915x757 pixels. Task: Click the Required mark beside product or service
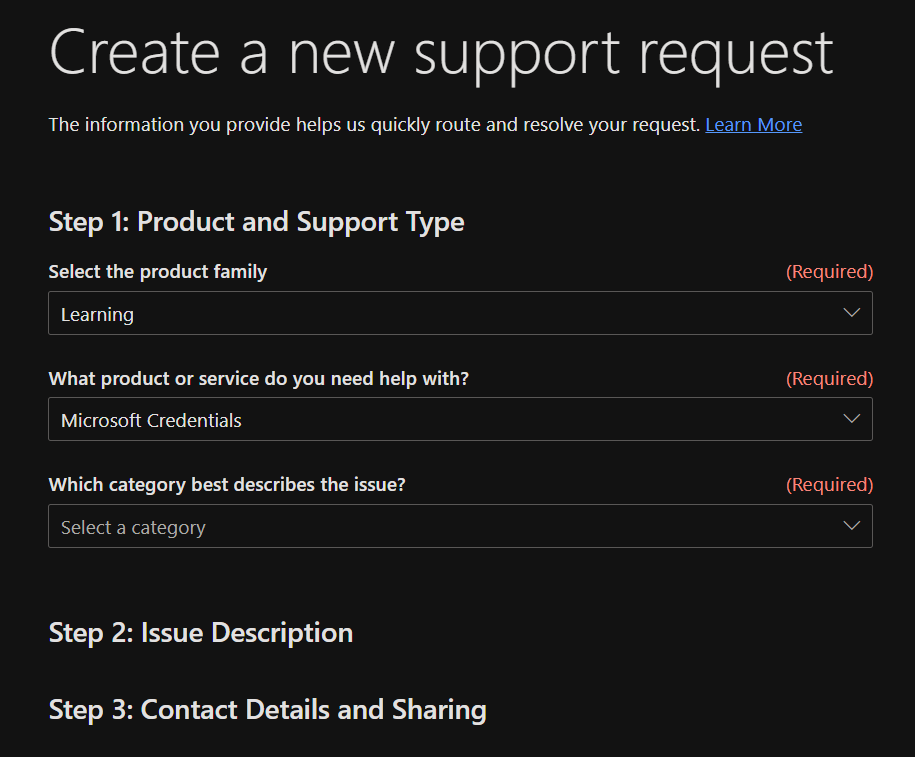[829, 379]
